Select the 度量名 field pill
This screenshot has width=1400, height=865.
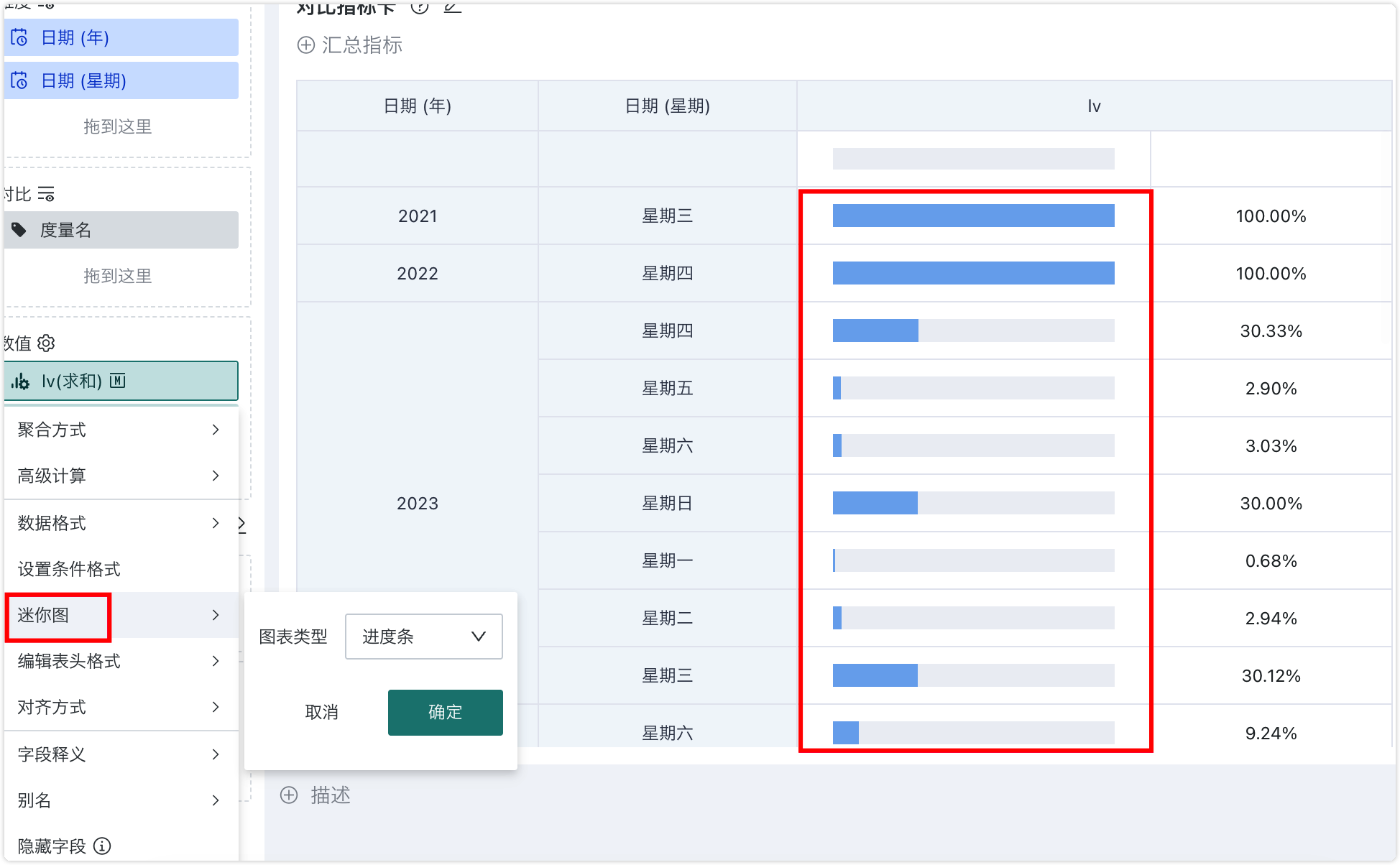tap(121, 230)
